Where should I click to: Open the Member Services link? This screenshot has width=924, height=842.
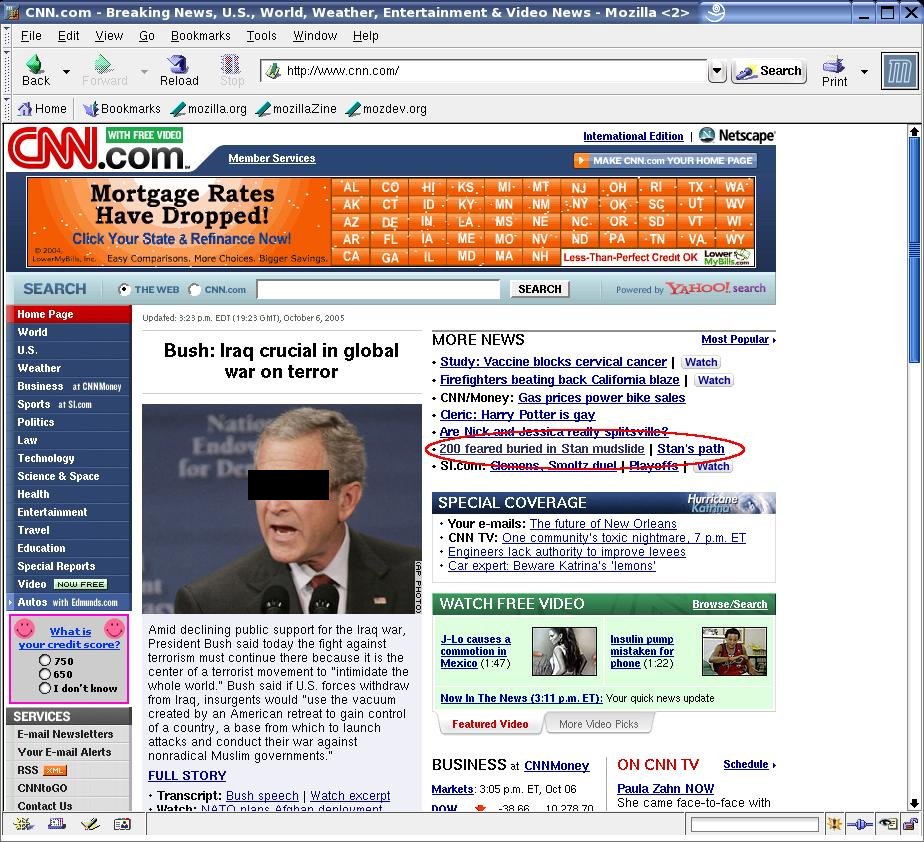pyautogui.click(x=272, y=158)
